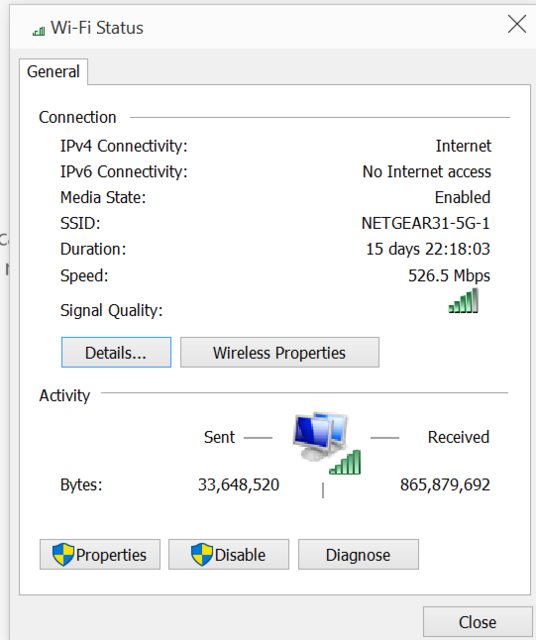Click the IPv6 Connectivity status text

pos(427,171)
